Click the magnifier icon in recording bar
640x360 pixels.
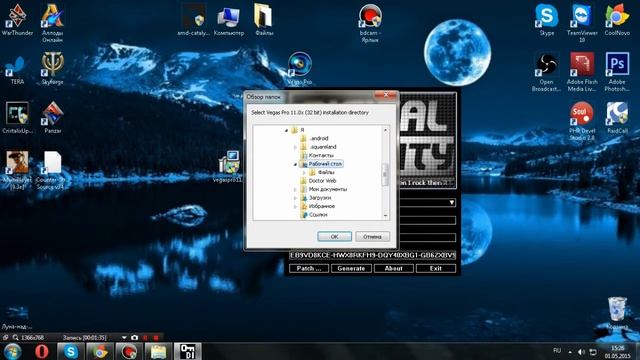pos(16,338)
